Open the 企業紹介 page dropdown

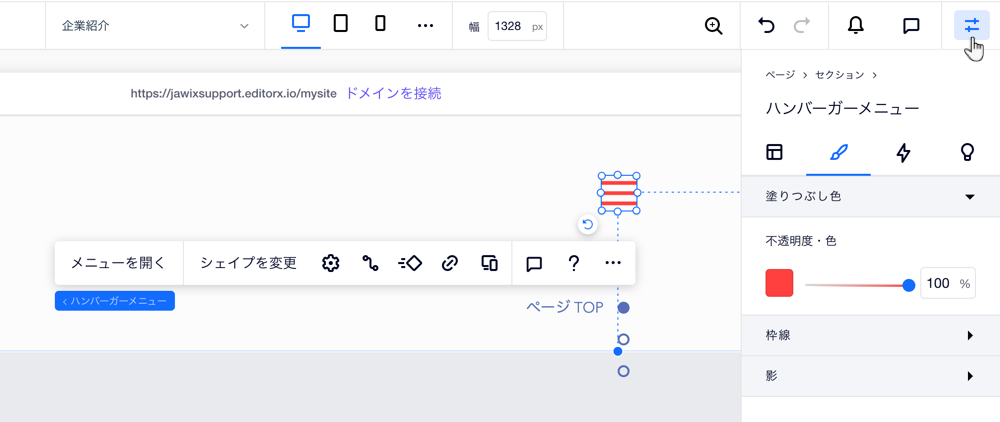[x=155, y=25]
